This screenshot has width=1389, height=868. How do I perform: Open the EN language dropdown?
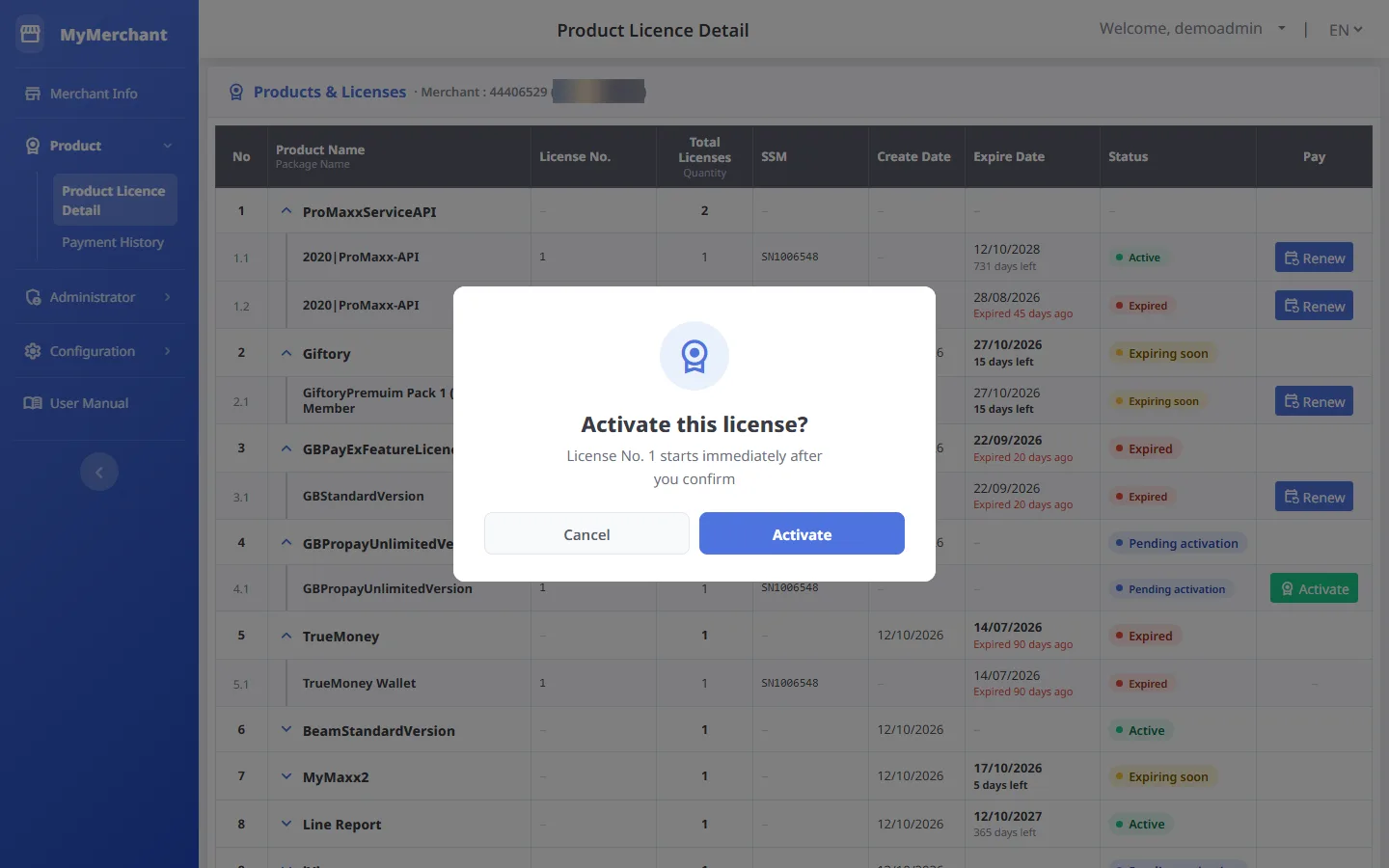click(1346, 30)
